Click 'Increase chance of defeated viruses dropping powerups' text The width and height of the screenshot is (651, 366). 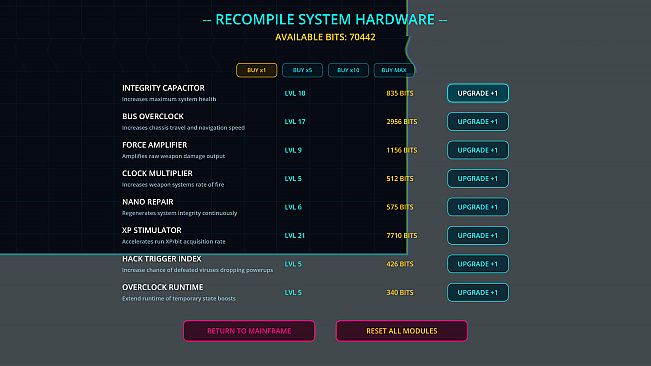coord(198,270)
